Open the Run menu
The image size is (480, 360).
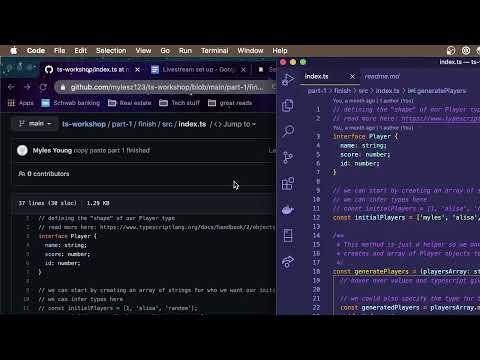pos(185,51)
